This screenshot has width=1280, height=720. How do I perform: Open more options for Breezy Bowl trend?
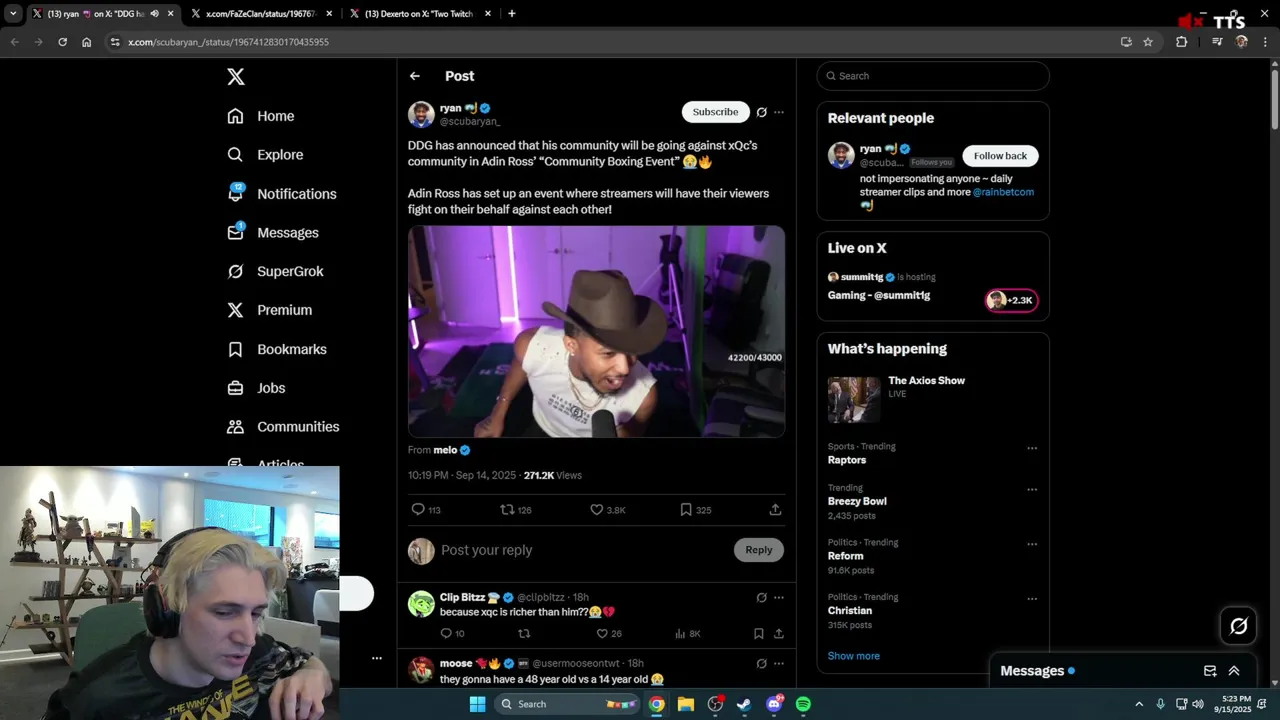(x=1032, y=490)
